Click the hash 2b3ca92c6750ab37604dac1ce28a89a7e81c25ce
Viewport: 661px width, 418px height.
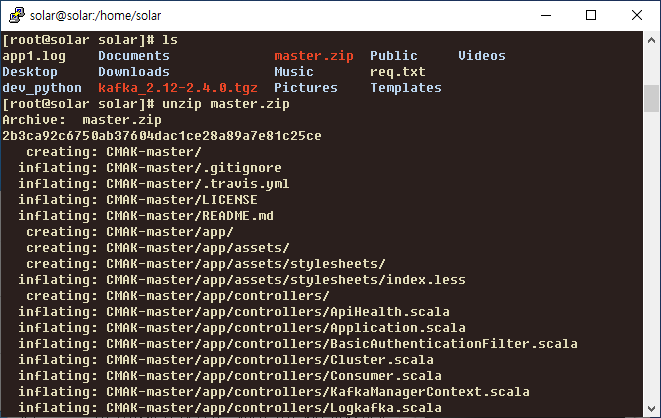[x=162, y=136]
